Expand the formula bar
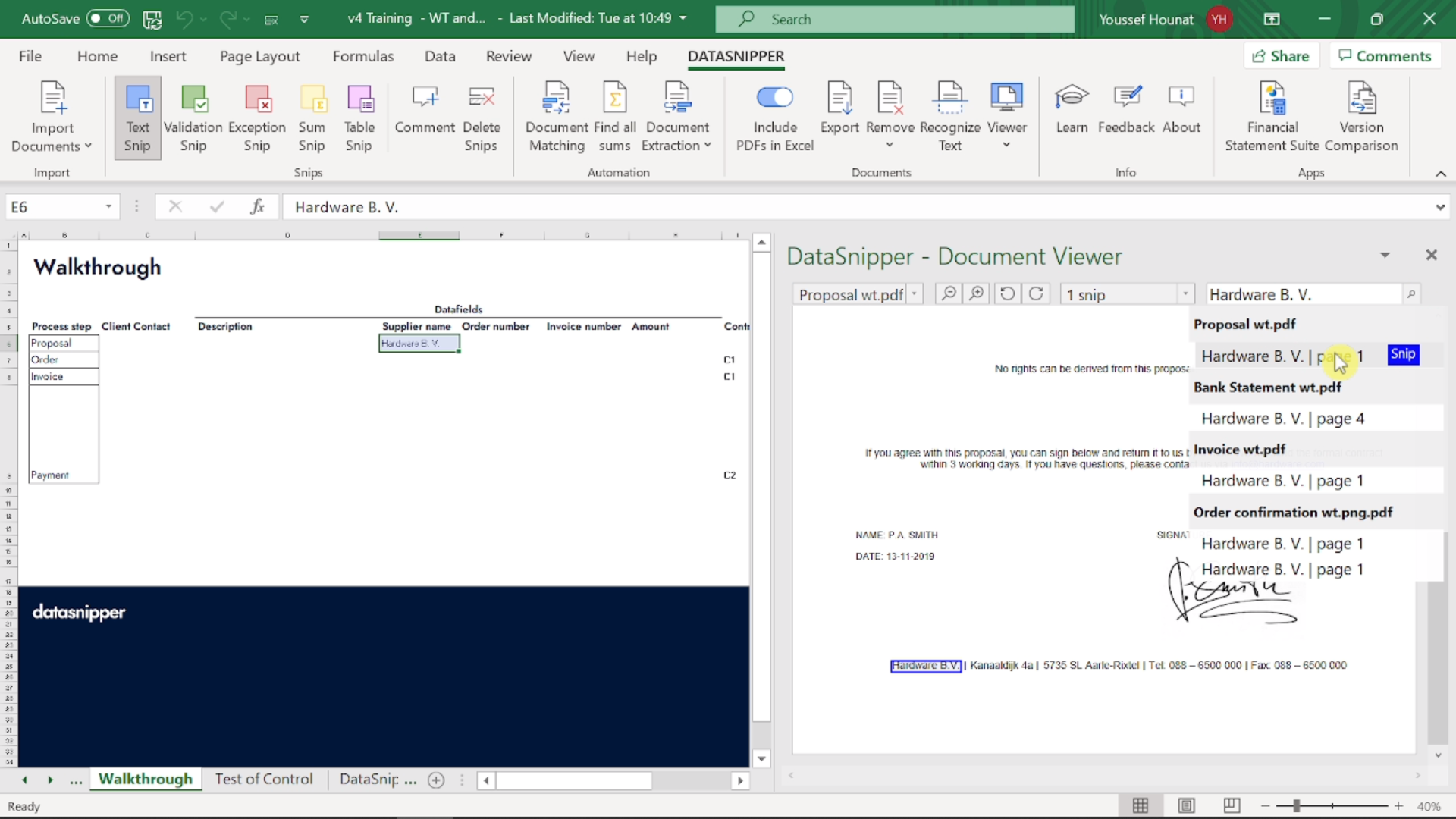Image resolution: width=1456 pixels, height=819 pixels. 1439,207
